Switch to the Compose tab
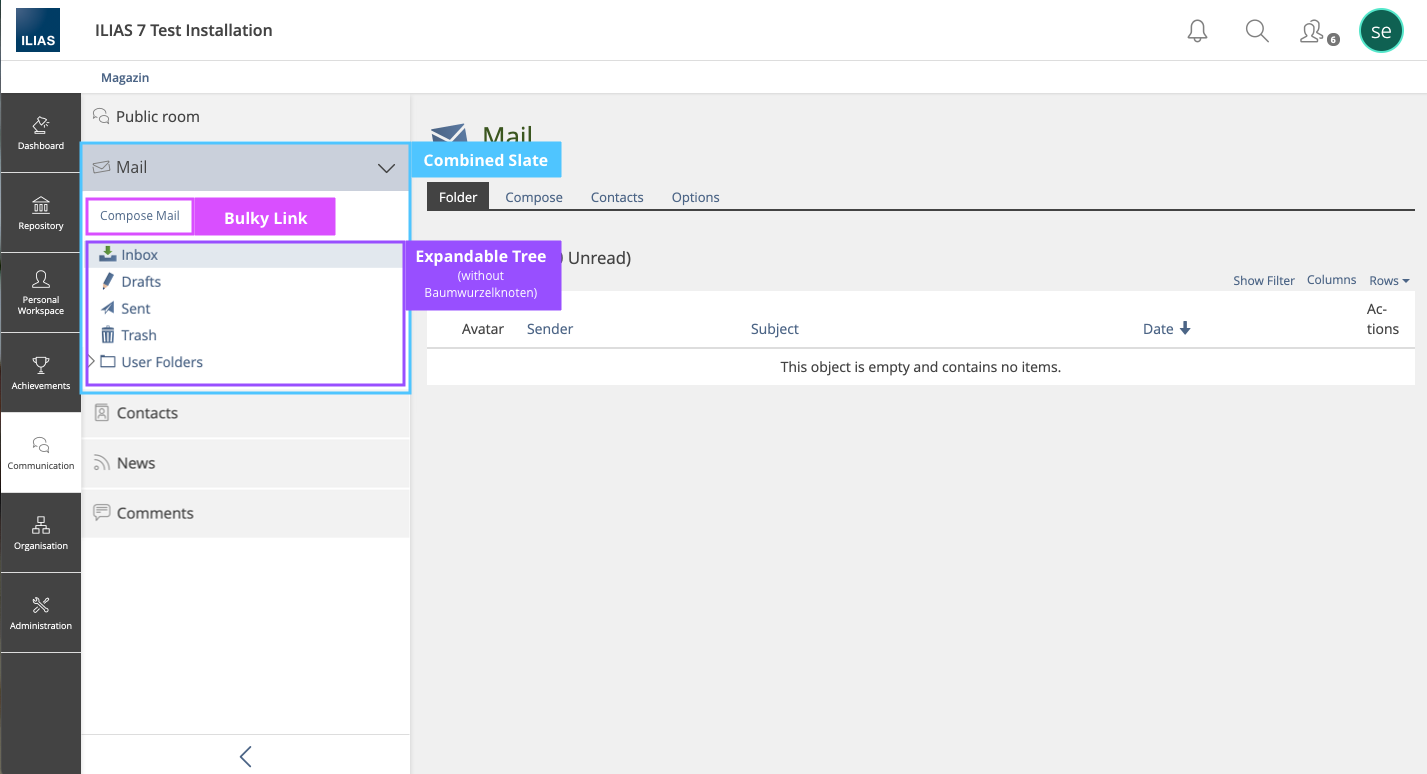 tap(534, 197)
